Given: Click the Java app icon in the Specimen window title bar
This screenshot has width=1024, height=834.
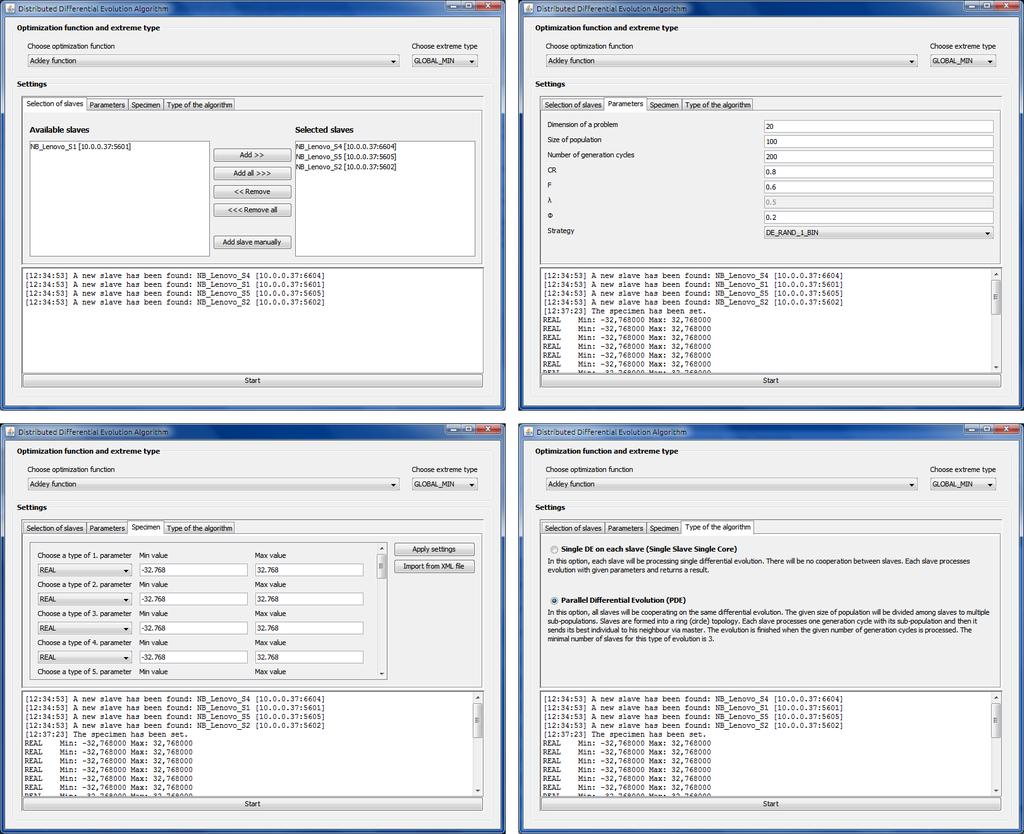Looking at the screenshot, I should pyautogui.click(x=10, y=432).
